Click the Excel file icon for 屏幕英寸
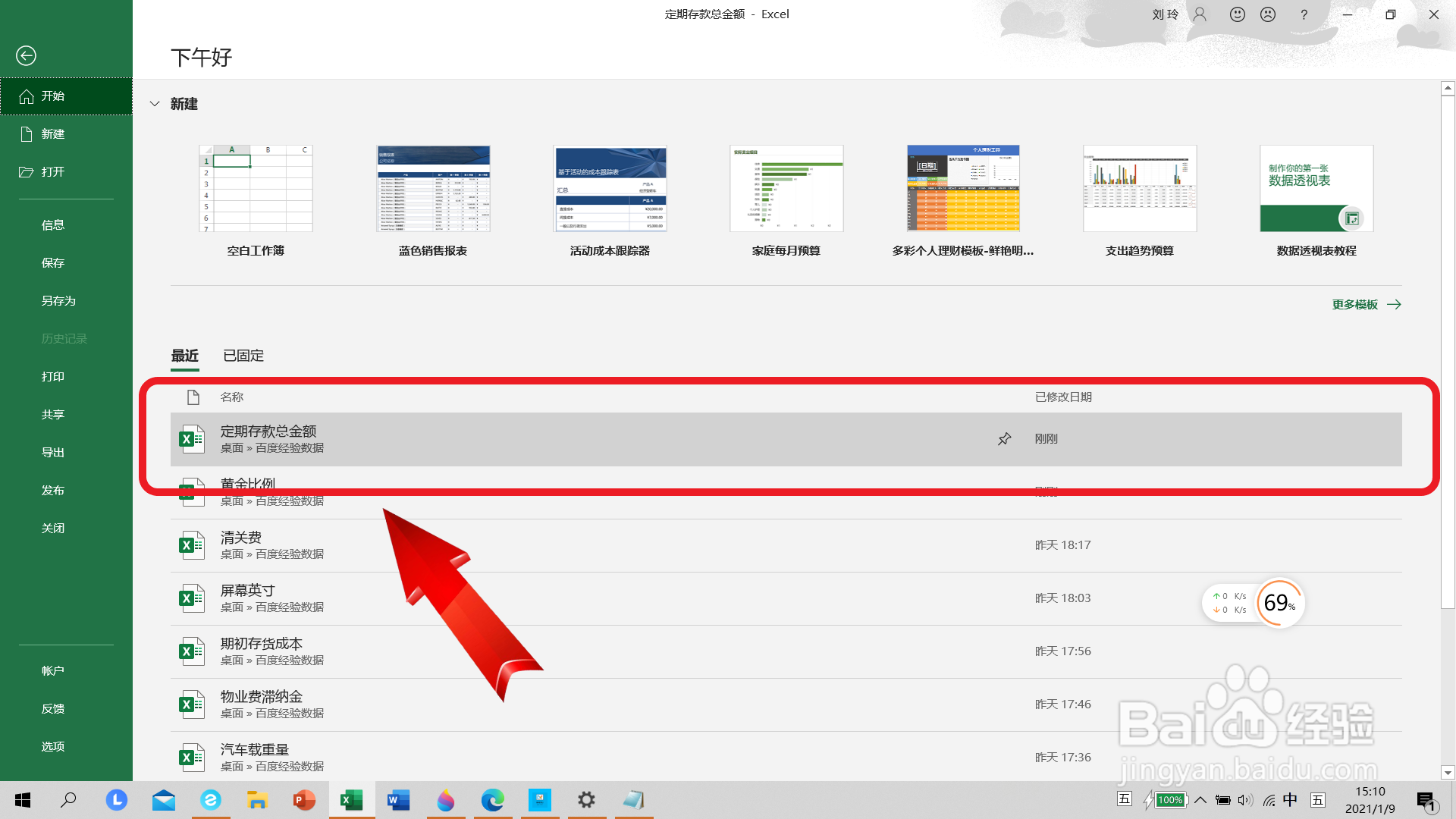The height and width of the screenshot is (819, 1456). [192, 598]
